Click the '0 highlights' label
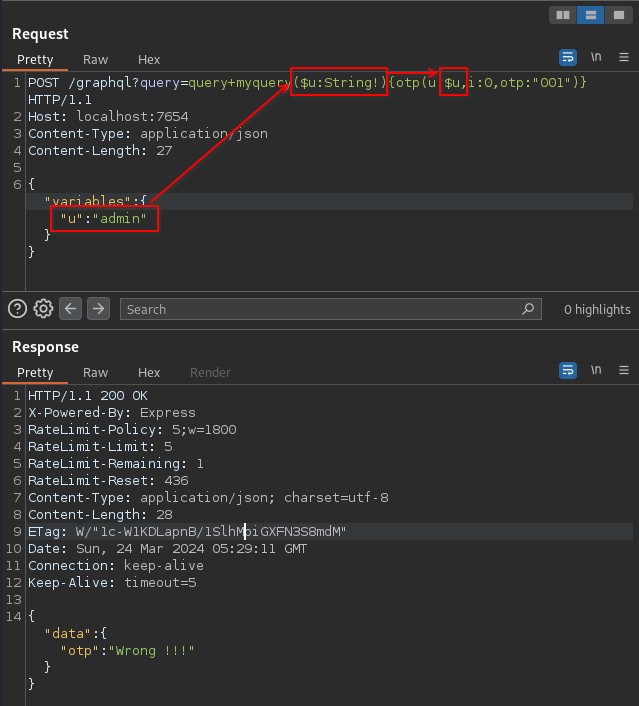 (x=597, y=309)
